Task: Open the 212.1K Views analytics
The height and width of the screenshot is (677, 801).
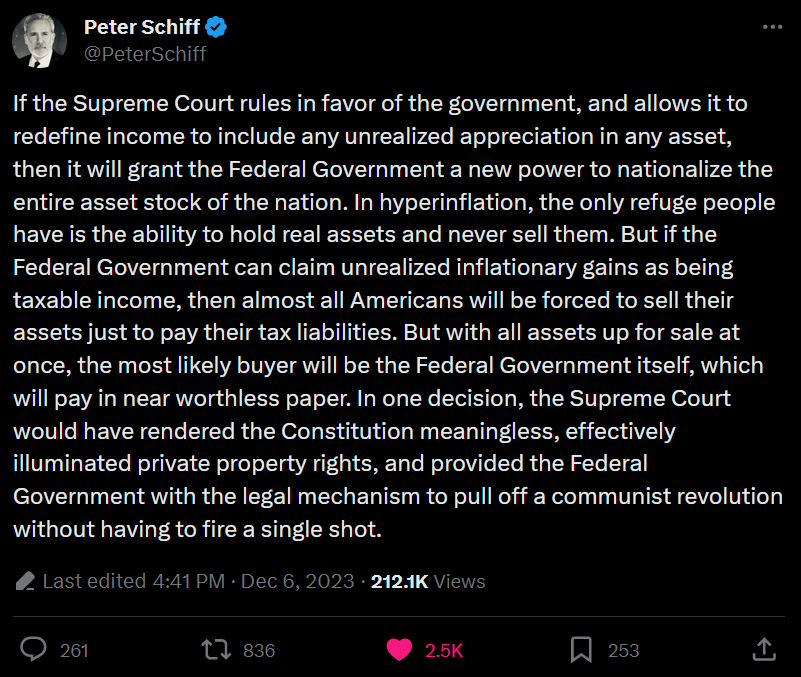Action: [x=428, y=581]
